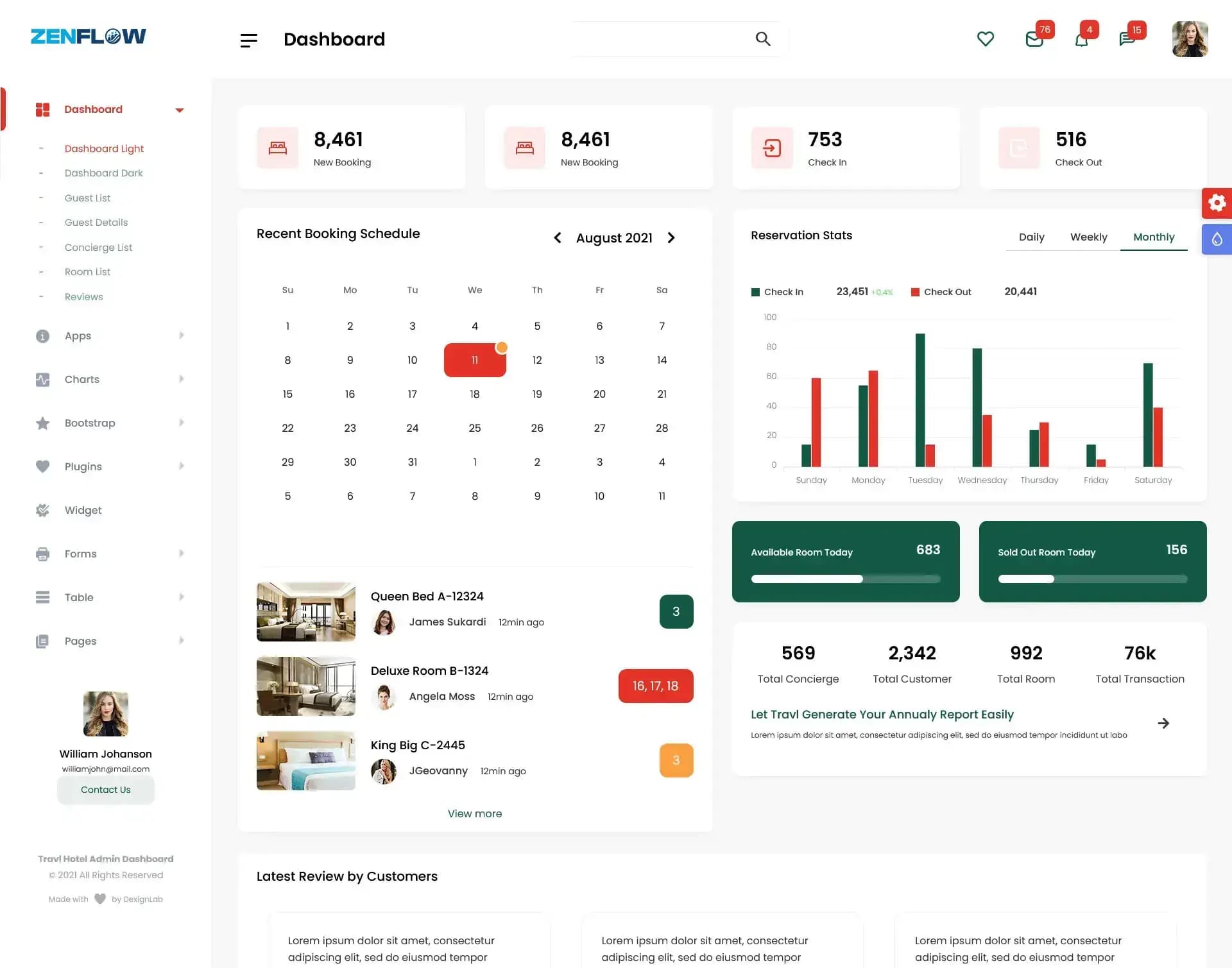Open the hamburger menu icon
The height and width of the screenshot is (968, 1232).
[248, 40]
